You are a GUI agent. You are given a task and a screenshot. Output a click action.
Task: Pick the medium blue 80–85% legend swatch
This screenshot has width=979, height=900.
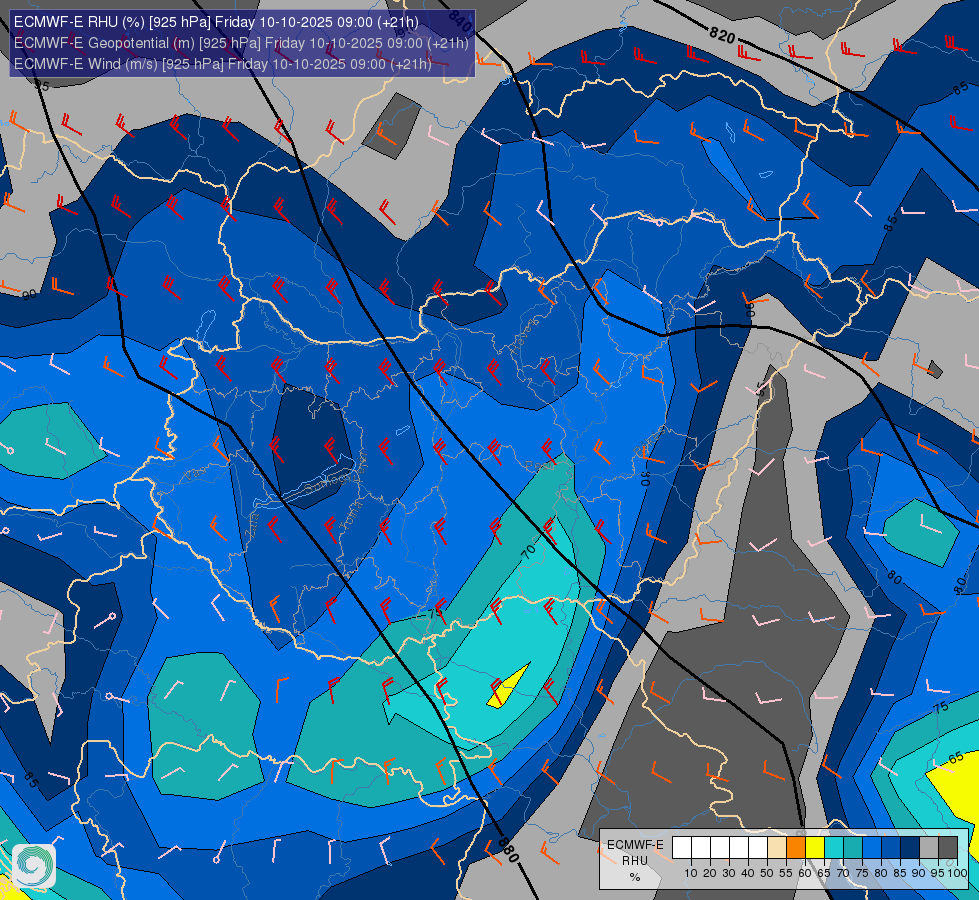click(891, 848)
